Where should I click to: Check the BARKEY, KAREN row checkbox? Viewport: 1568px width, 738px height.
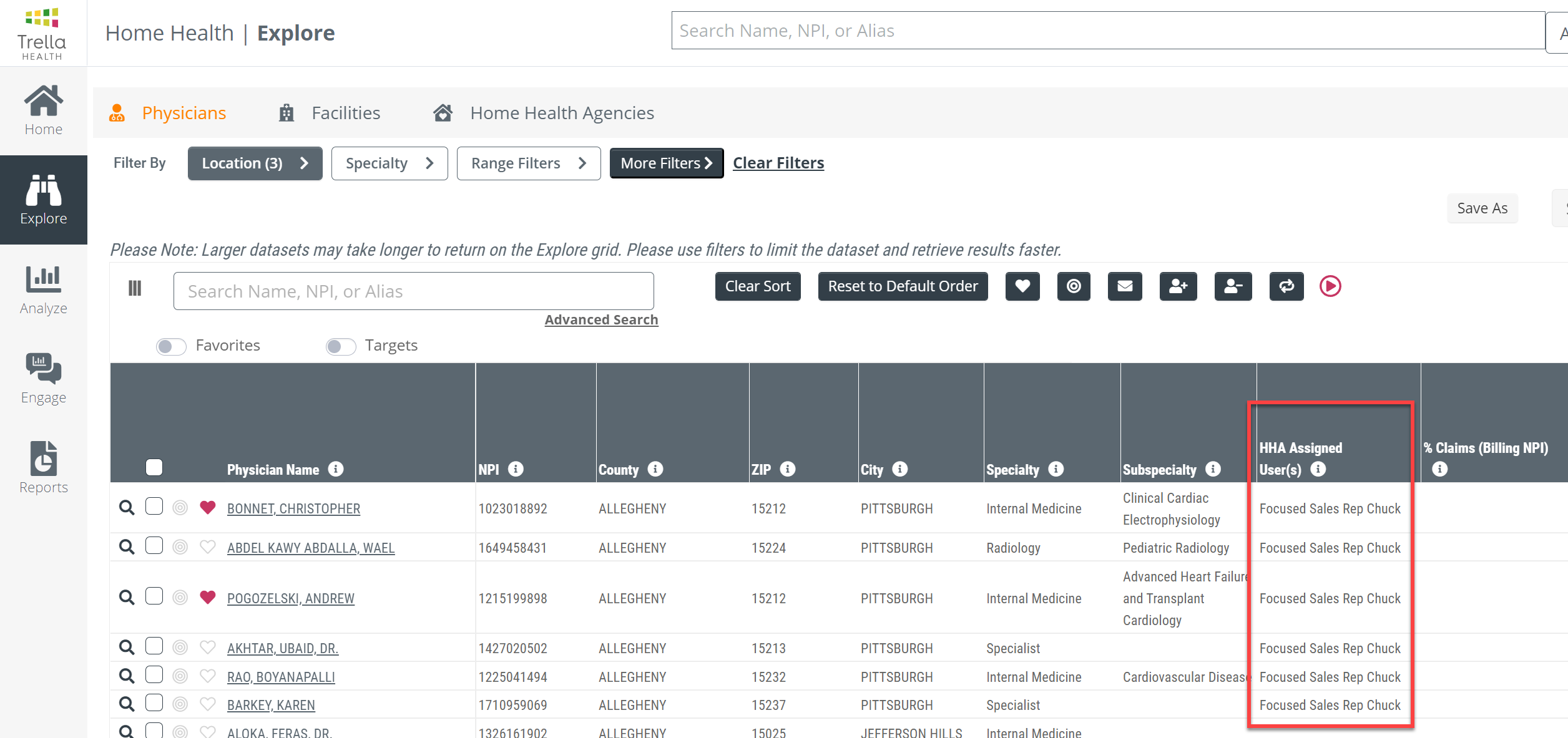[154, 702]
